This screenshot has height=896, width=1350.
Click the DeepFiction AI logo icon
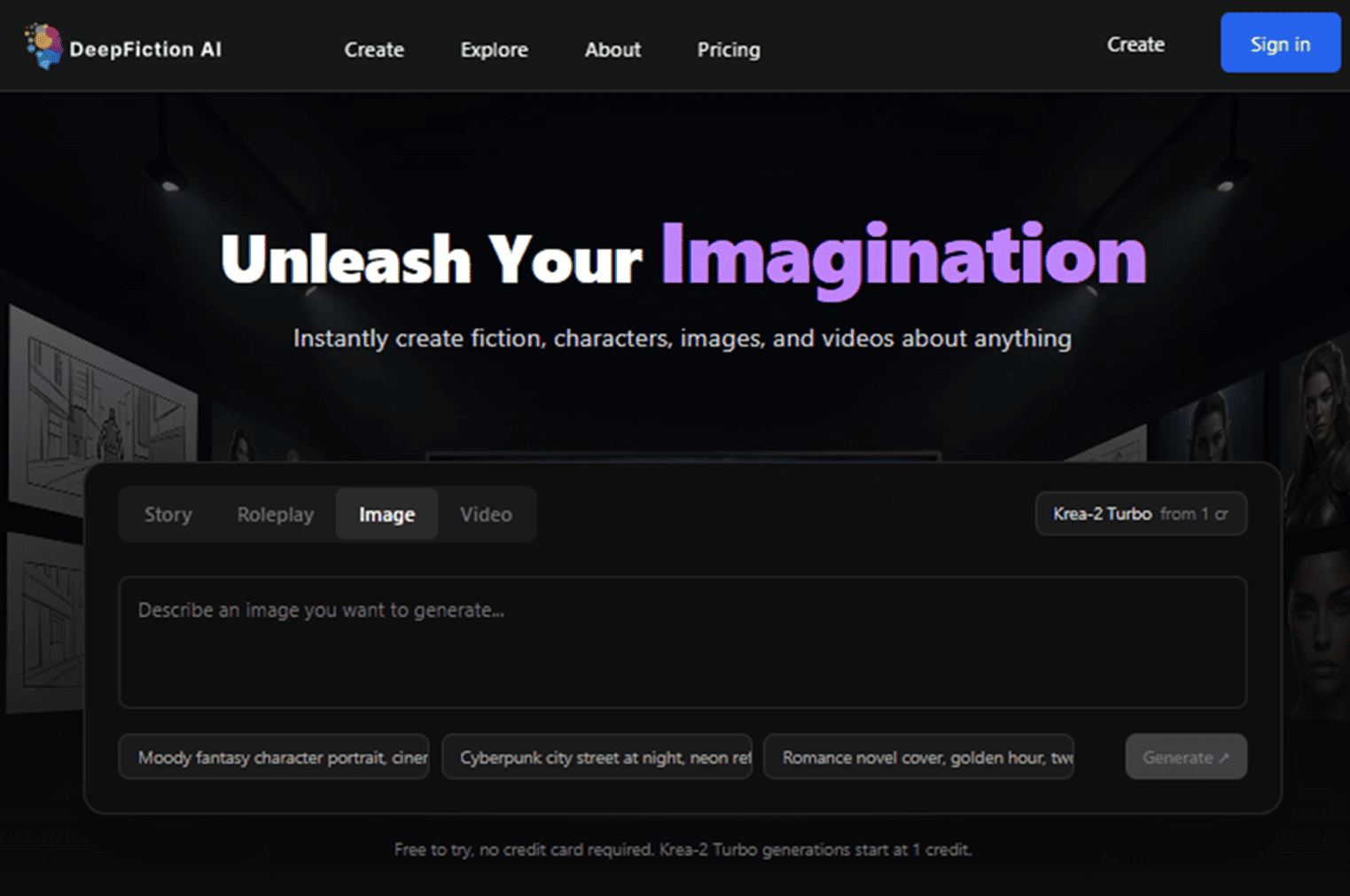click(x=43, y=47)
